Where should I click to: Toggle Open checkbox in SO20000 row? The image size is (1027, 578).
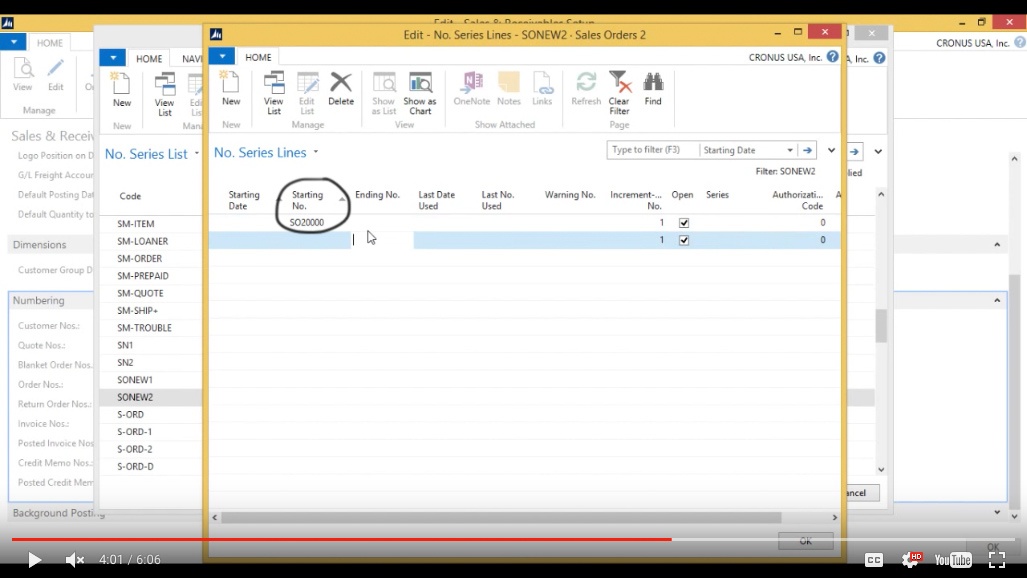coord(684,223)
